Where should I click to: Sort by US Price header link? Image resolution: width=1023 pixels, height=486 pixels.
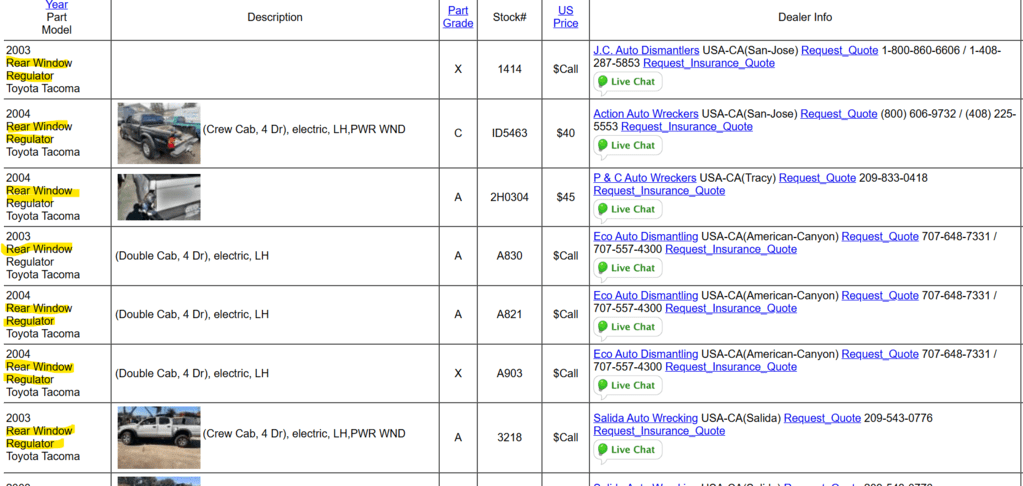565,17
